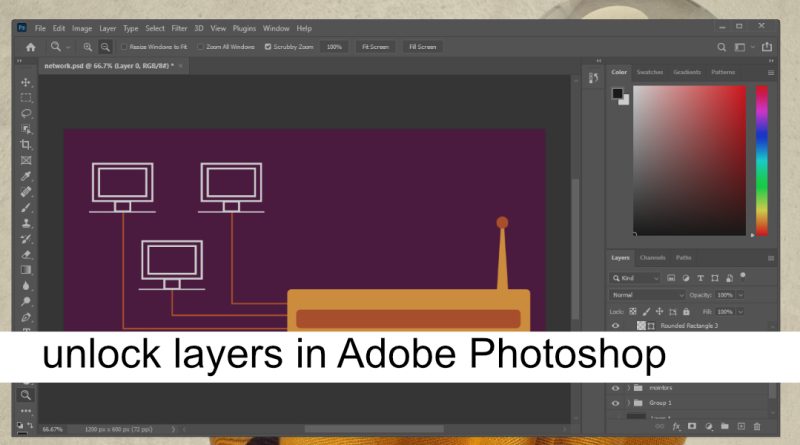The height and width of the screenshot is (445, 800).
Task: Filter layers by smart objects icon
Action: click(x=730, y=278)
